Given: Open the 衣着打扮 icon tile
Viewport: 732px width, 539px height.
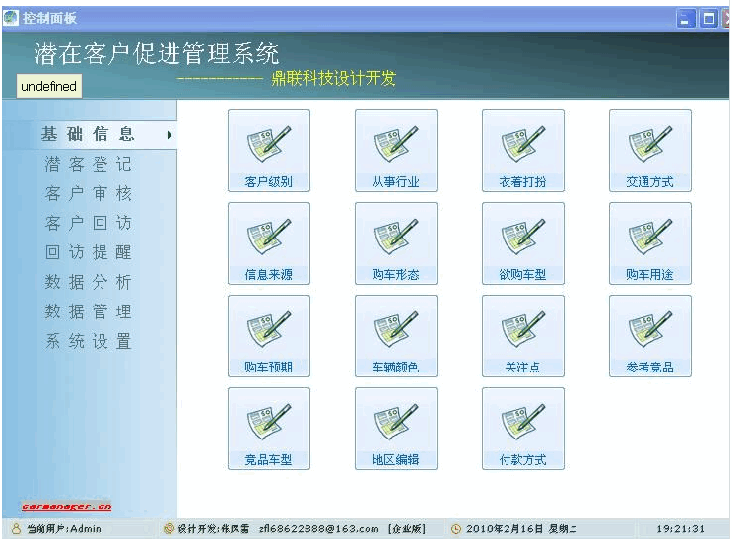Looking at the screenshot, I should pyautogui.click(x=523, y=150).
